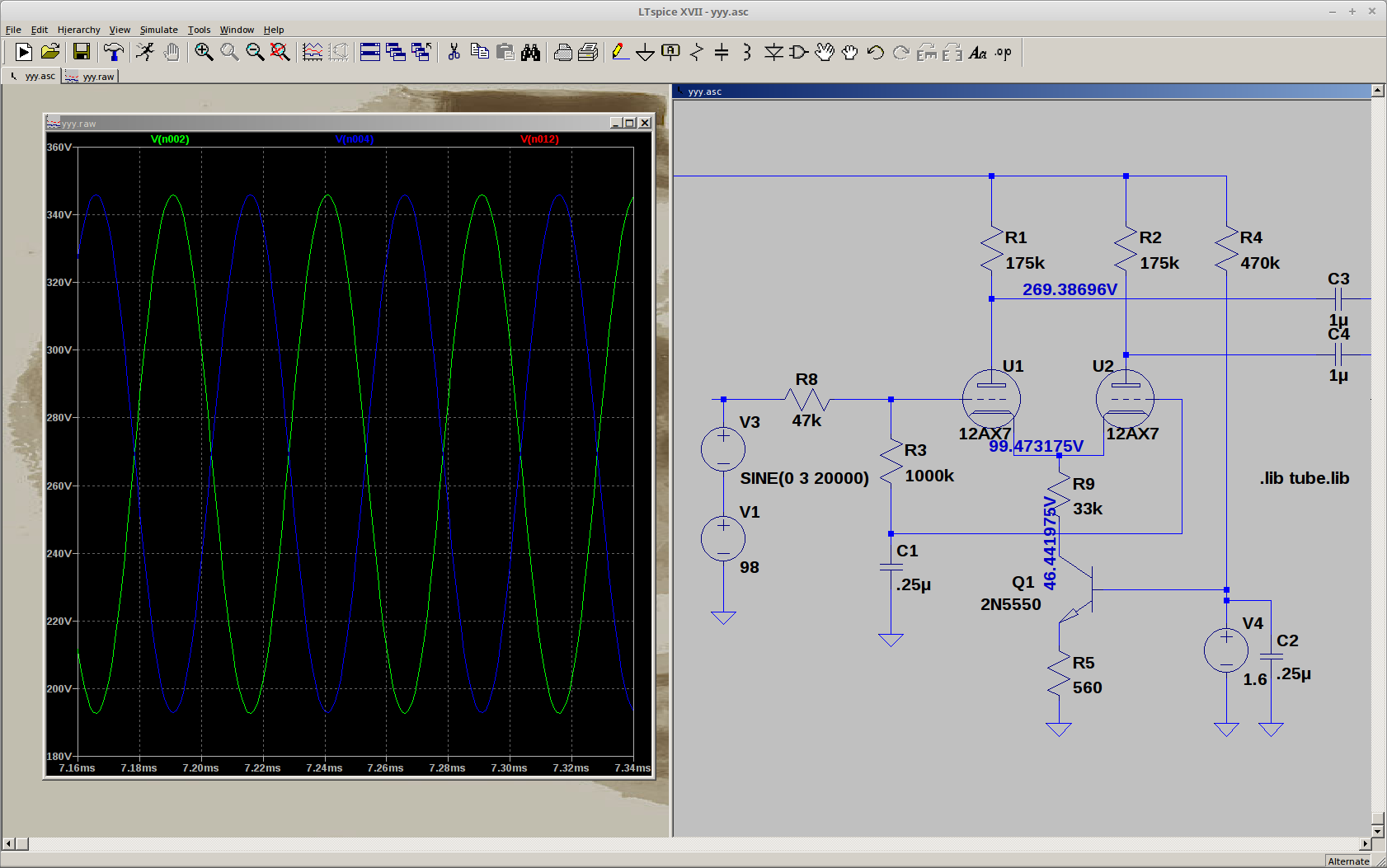Select the blue V(n004) trace label
This screenshot has width=1387, height=868.
[355, 139]
